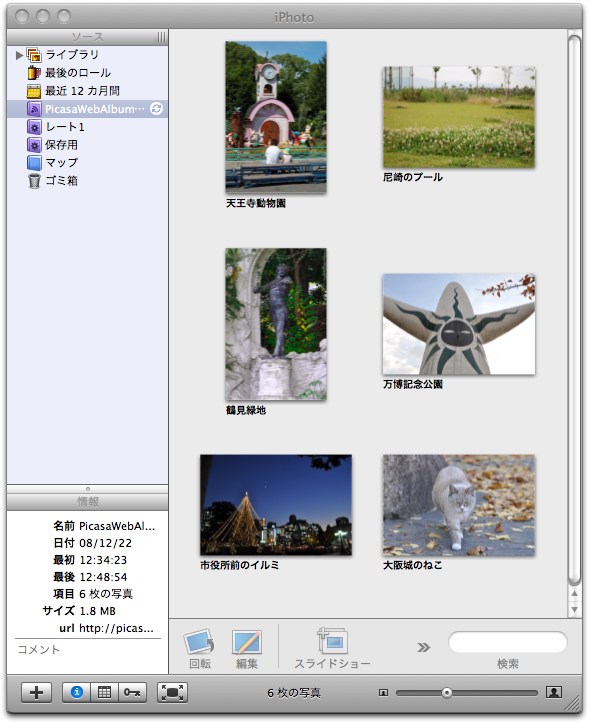589x723 pixels.
Task: Toggle the information panel button
Action: click(77, 693)
